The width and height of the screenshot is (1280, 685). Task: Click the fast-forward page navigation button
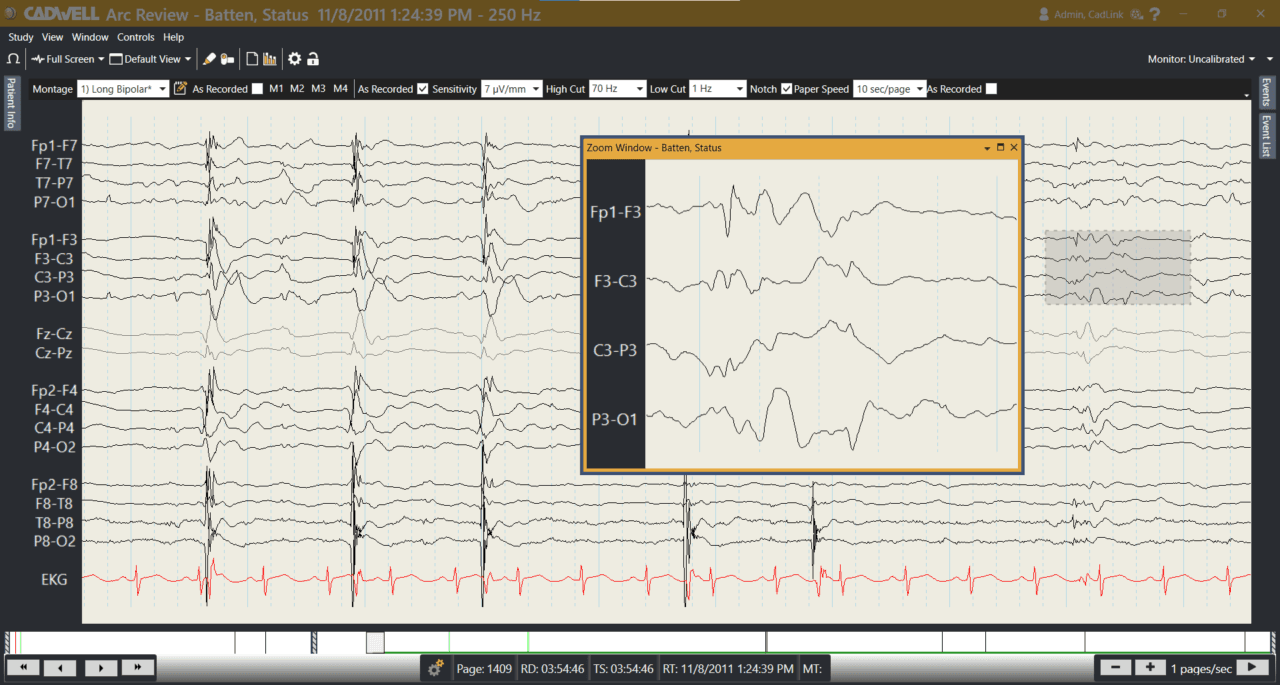coord(138,667)
